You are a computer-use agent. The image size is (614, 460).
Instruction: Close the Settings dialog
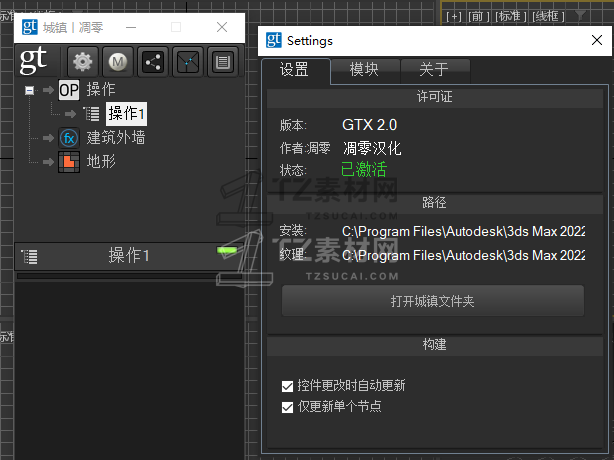click(597, 40)
